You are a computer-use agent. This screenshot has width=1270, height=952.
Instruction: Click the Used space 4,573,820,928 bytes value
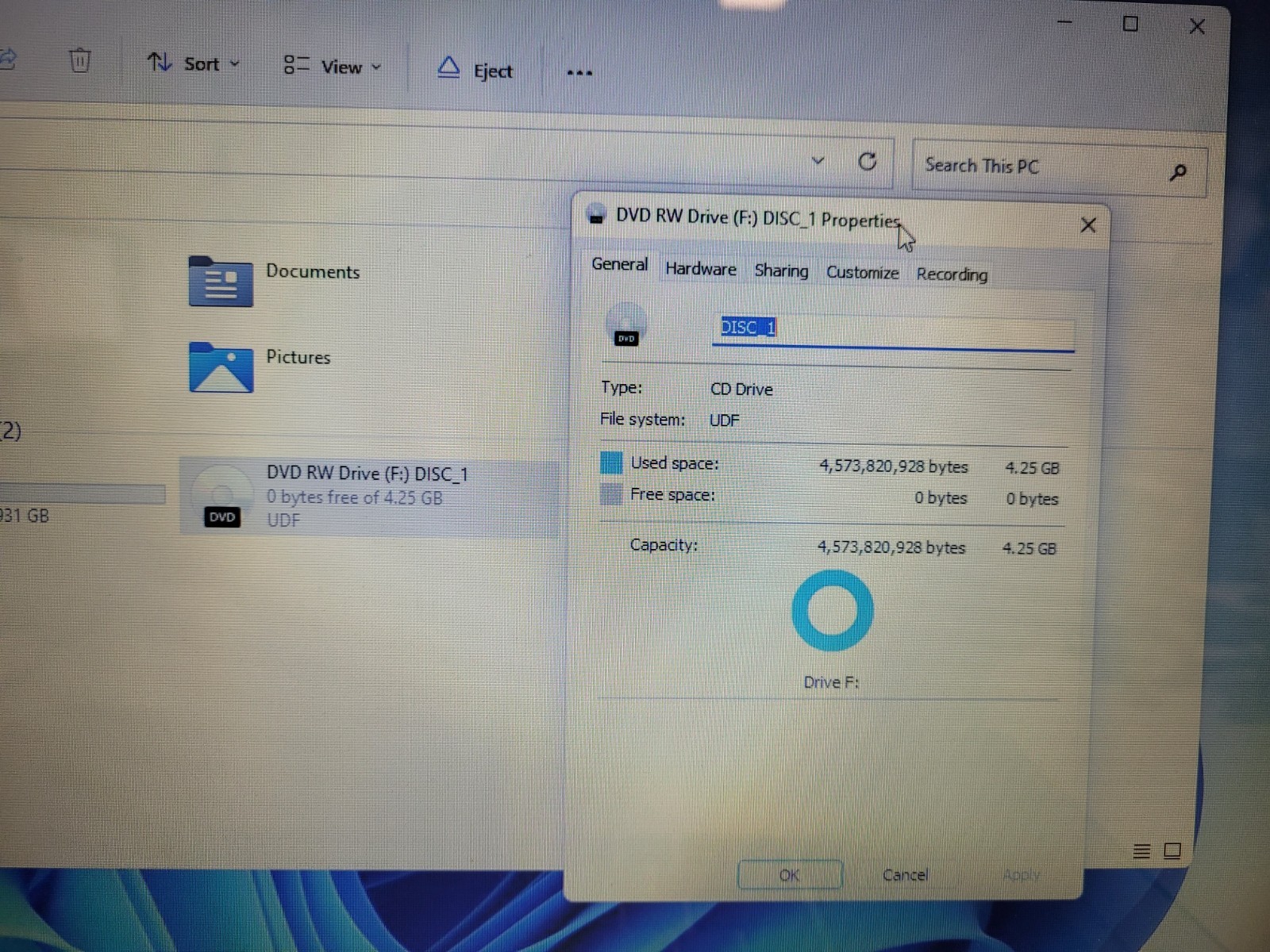click(x=894, y=466)
